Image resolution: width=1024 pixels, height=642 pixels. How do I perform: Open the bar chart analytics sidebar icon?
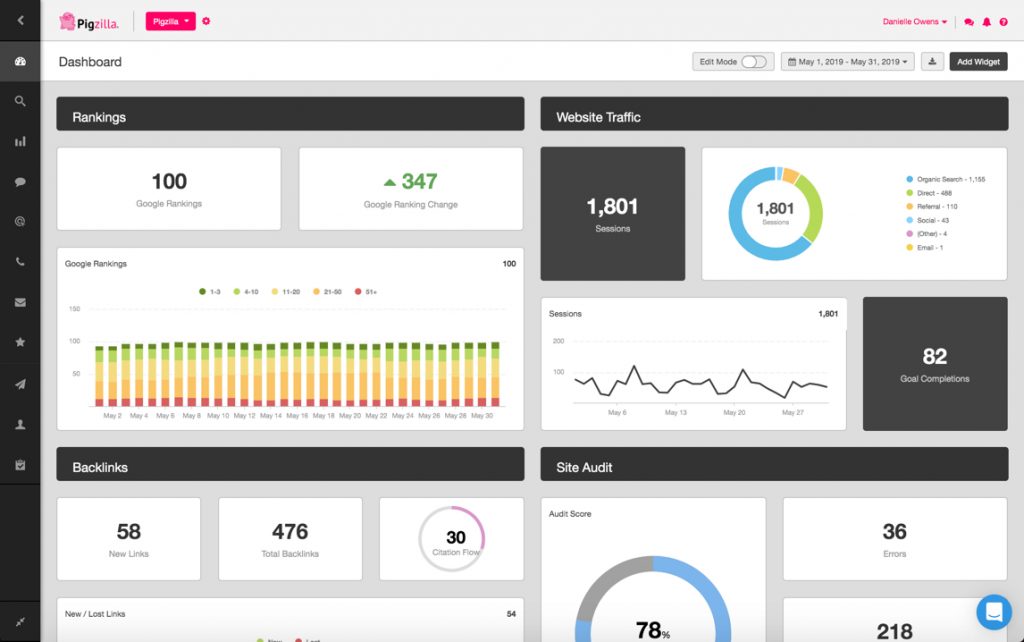[x=20, y=141]
